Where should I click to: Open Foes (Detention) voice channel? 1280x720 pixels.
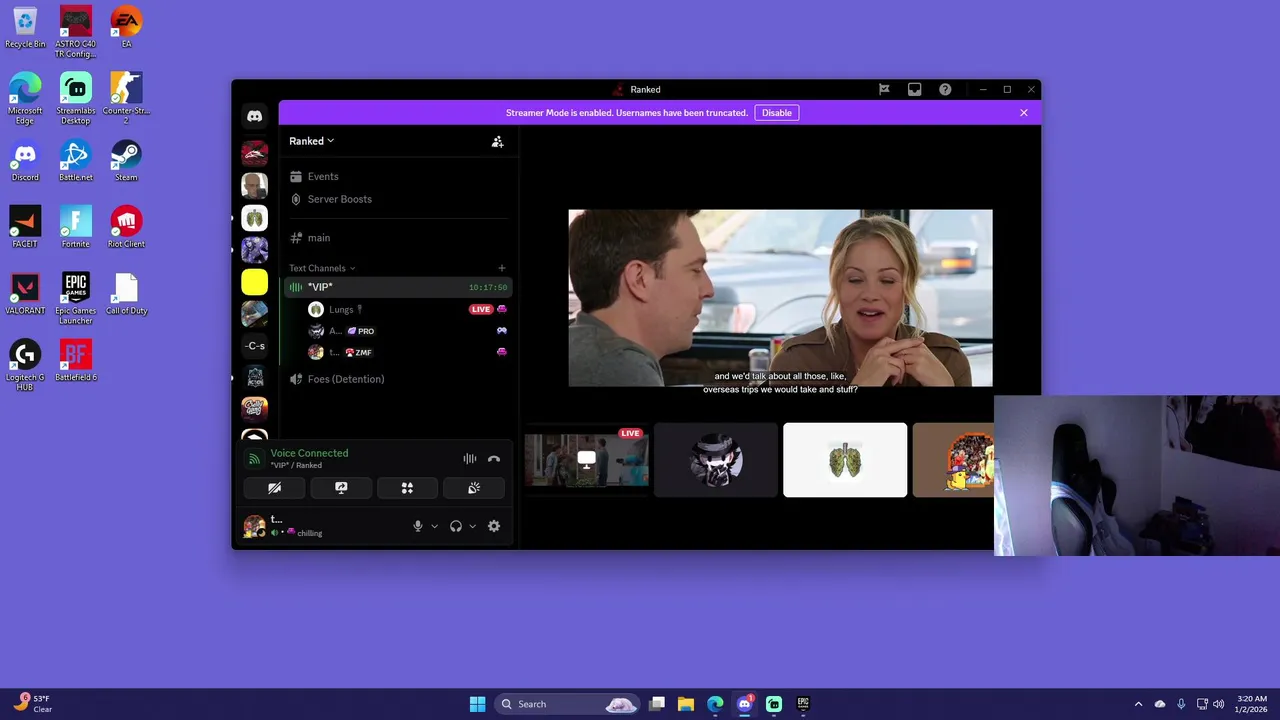click(398, 379)
